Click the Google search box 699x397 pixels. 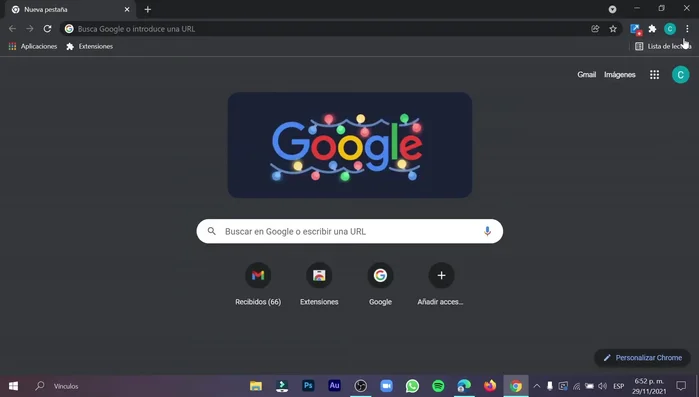[x=350, y=231]
